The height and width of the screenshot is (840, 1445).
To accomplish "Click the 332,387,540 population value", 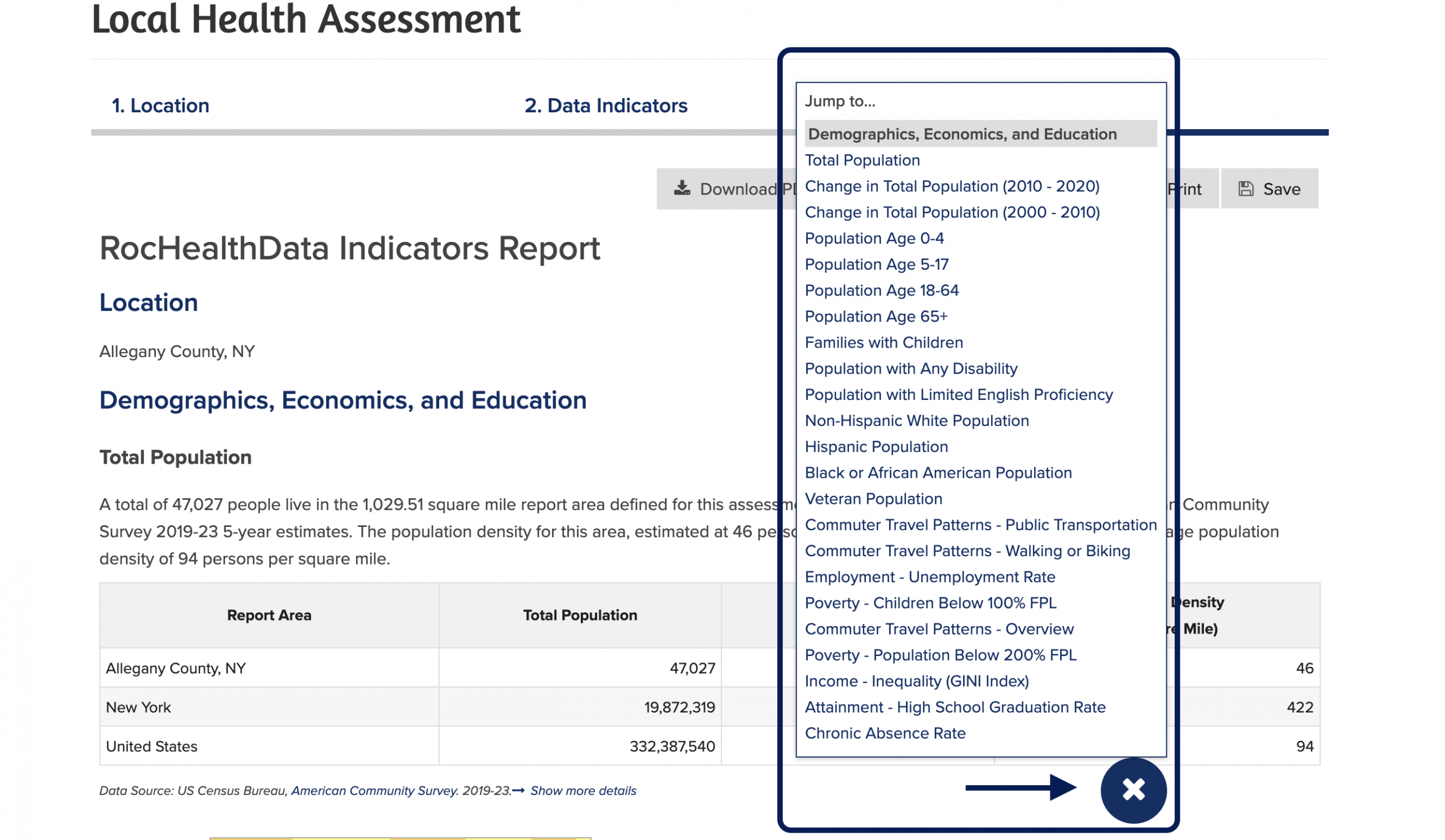I will tap(672, 746).
